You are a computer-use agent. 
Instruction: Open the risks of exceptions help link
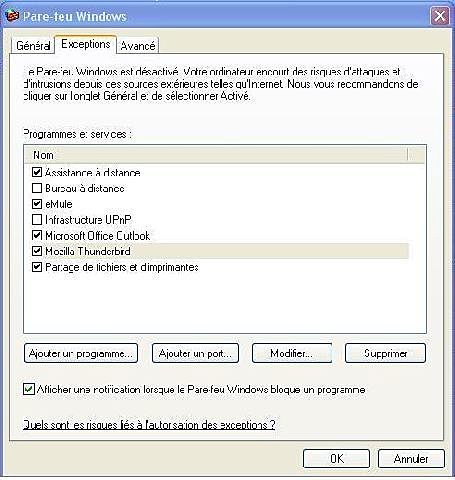click(149, 425)
